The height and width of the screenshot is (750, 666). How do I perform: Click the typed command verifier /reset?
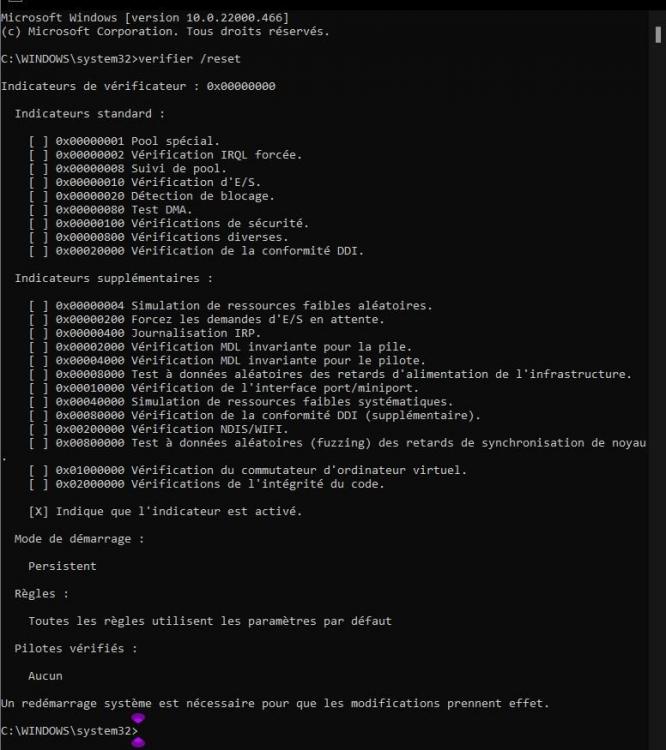(x=189, y=59)
